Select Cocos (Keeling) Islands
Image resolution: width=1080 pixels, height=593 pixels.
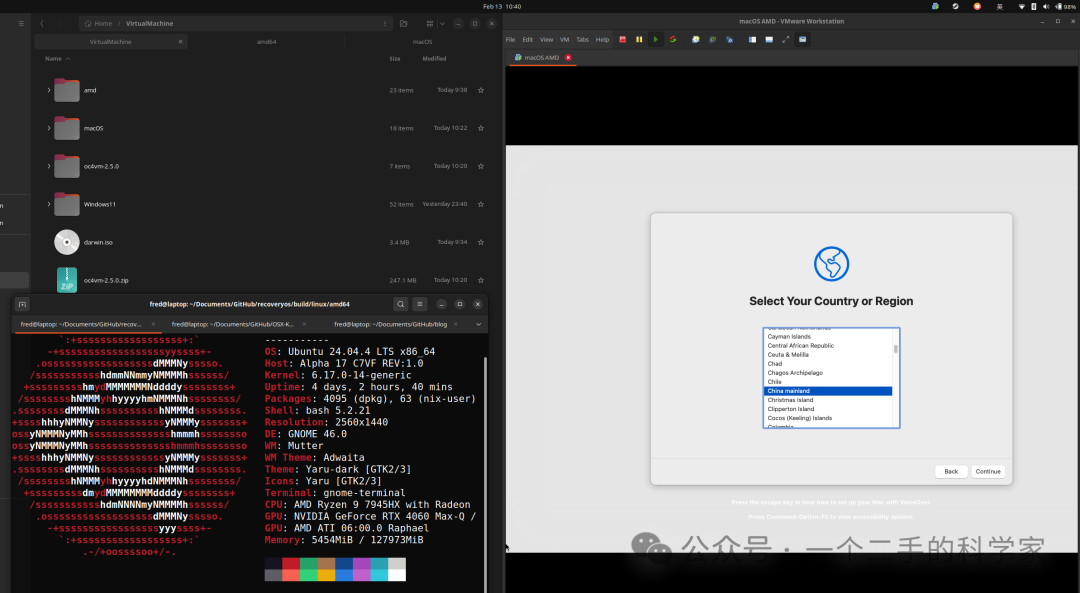tap(828, 418)
